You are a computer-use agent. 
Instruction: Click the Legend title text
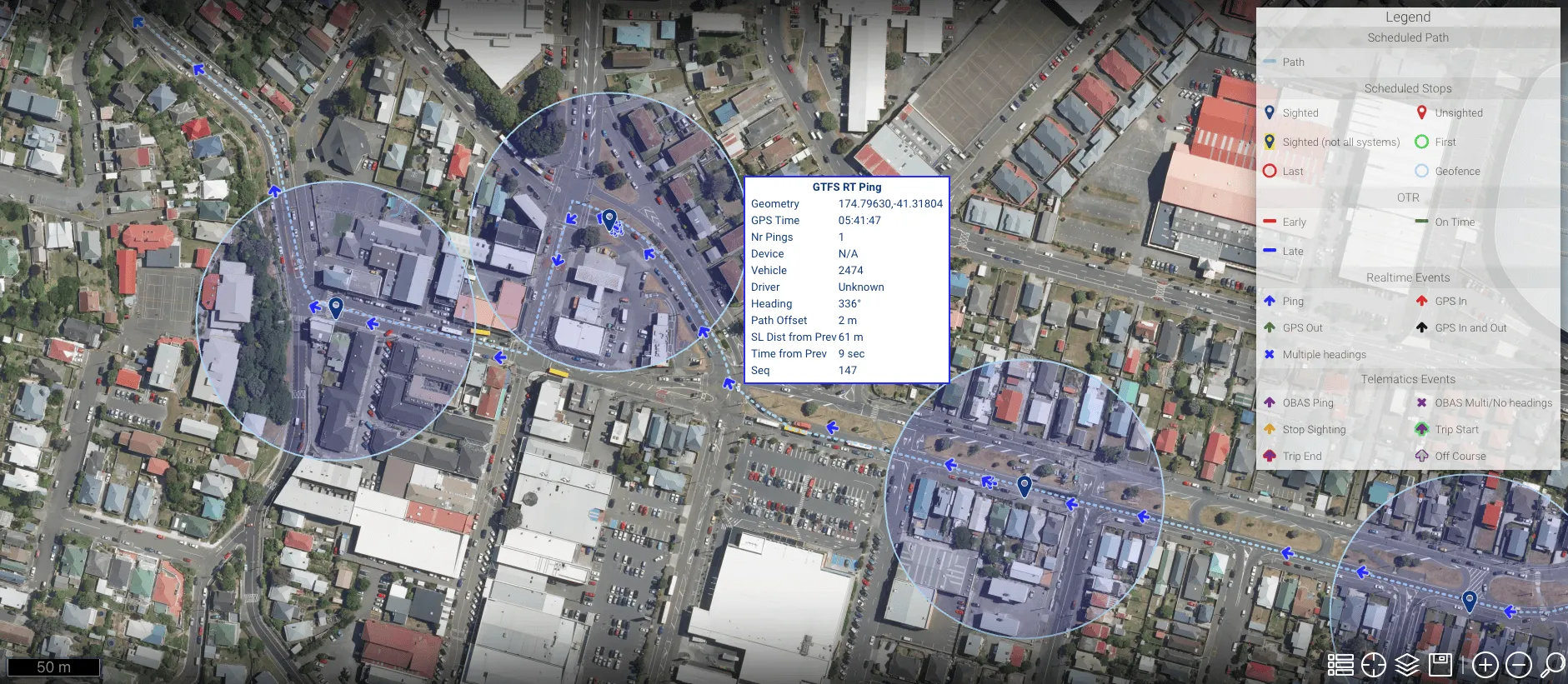(1408, 17)
